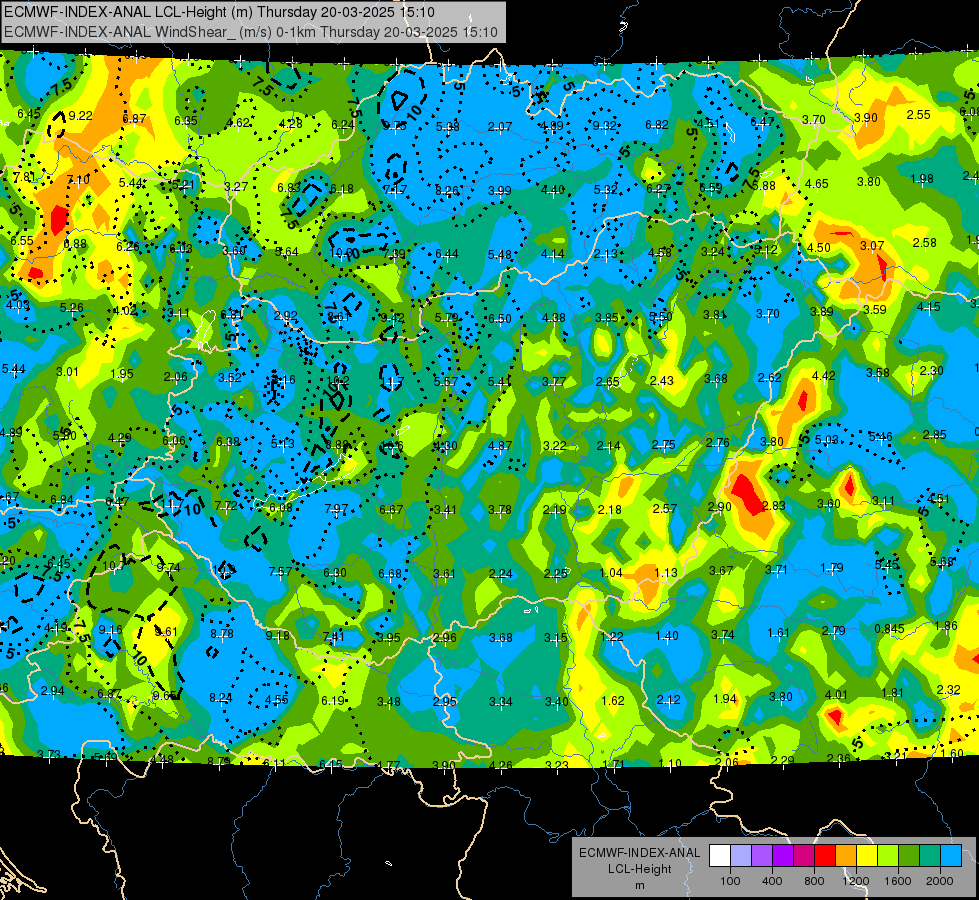The height and width of the screenshot is (900, 979).
Task: Click the lime green legend swatch
Action: click(888, 855)
